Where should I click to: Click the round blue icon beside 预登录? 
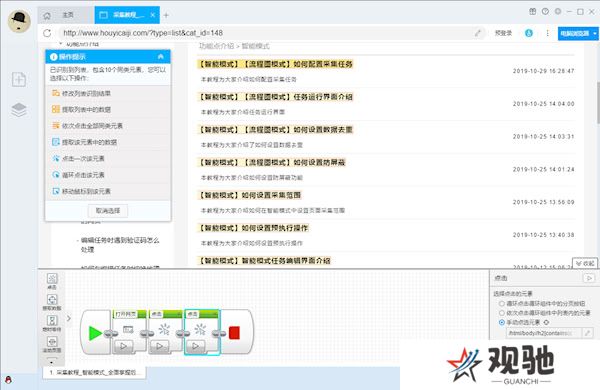point(529,33)
